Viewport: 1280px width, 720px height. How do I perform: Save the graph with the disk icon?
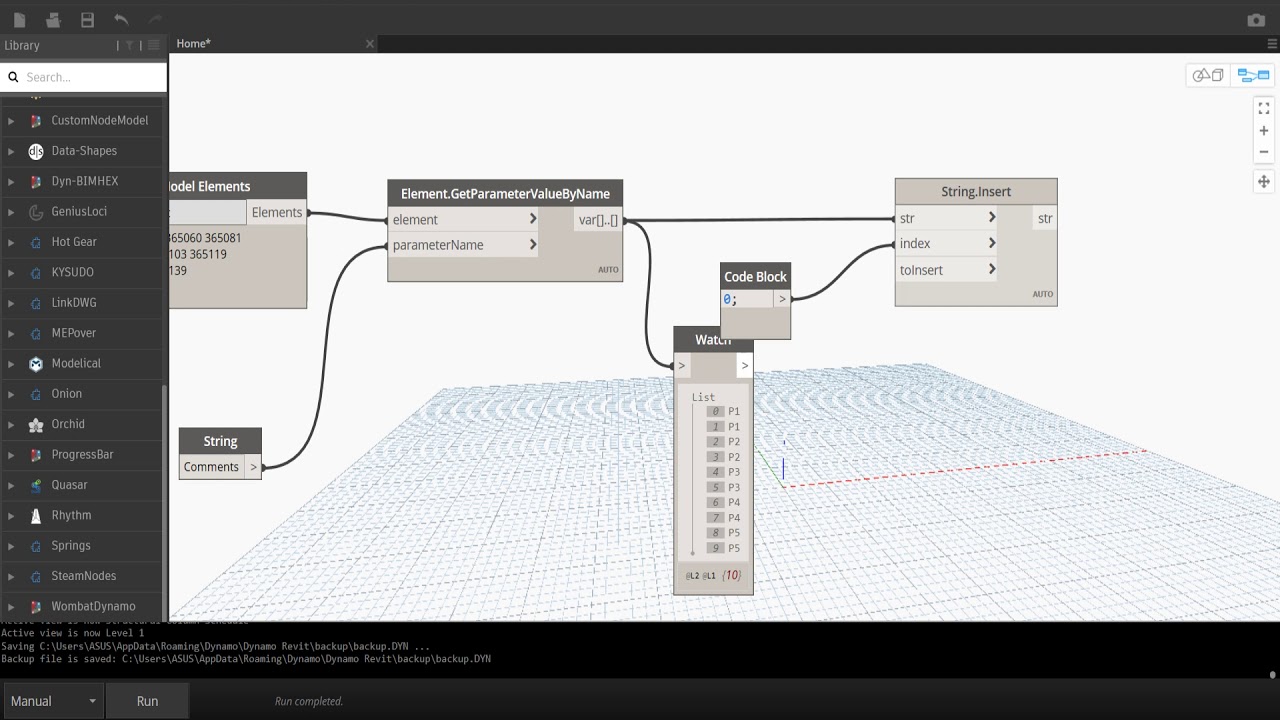88,20
